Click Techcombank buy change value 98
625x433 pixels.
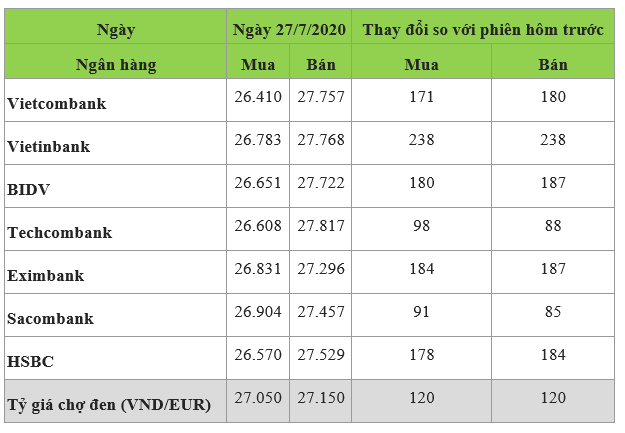[421, 226]
